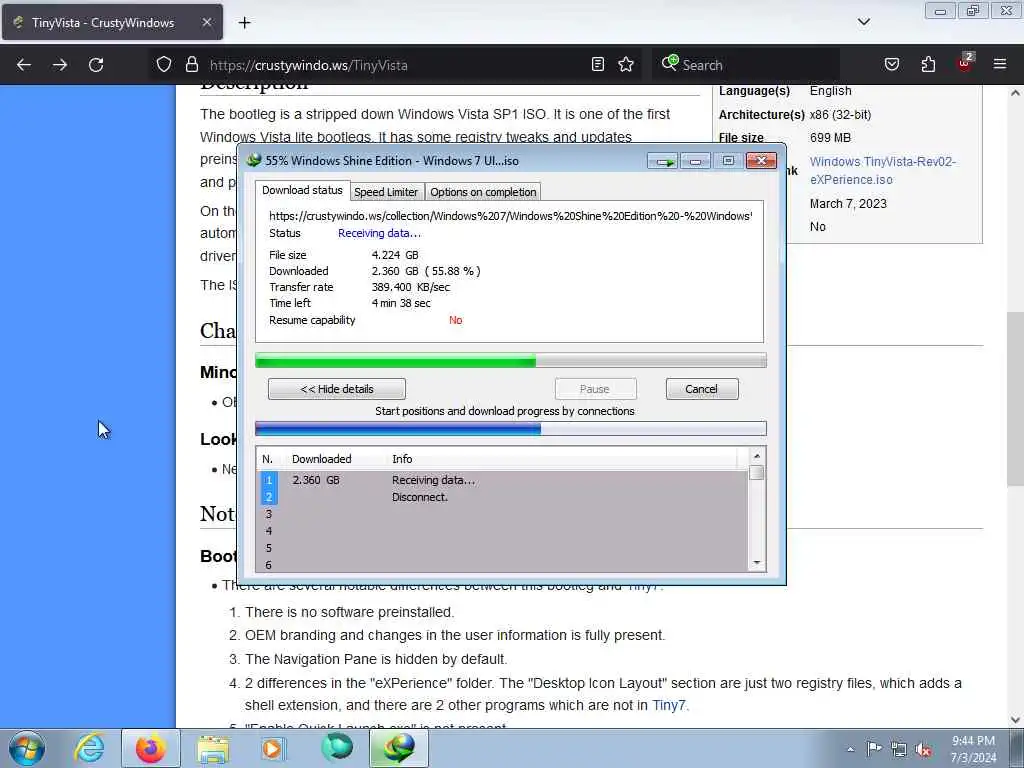Click the webpage vertical scrollbar thumb
This screenshot has width=1024, height=768.
[x=1015, y=398]
